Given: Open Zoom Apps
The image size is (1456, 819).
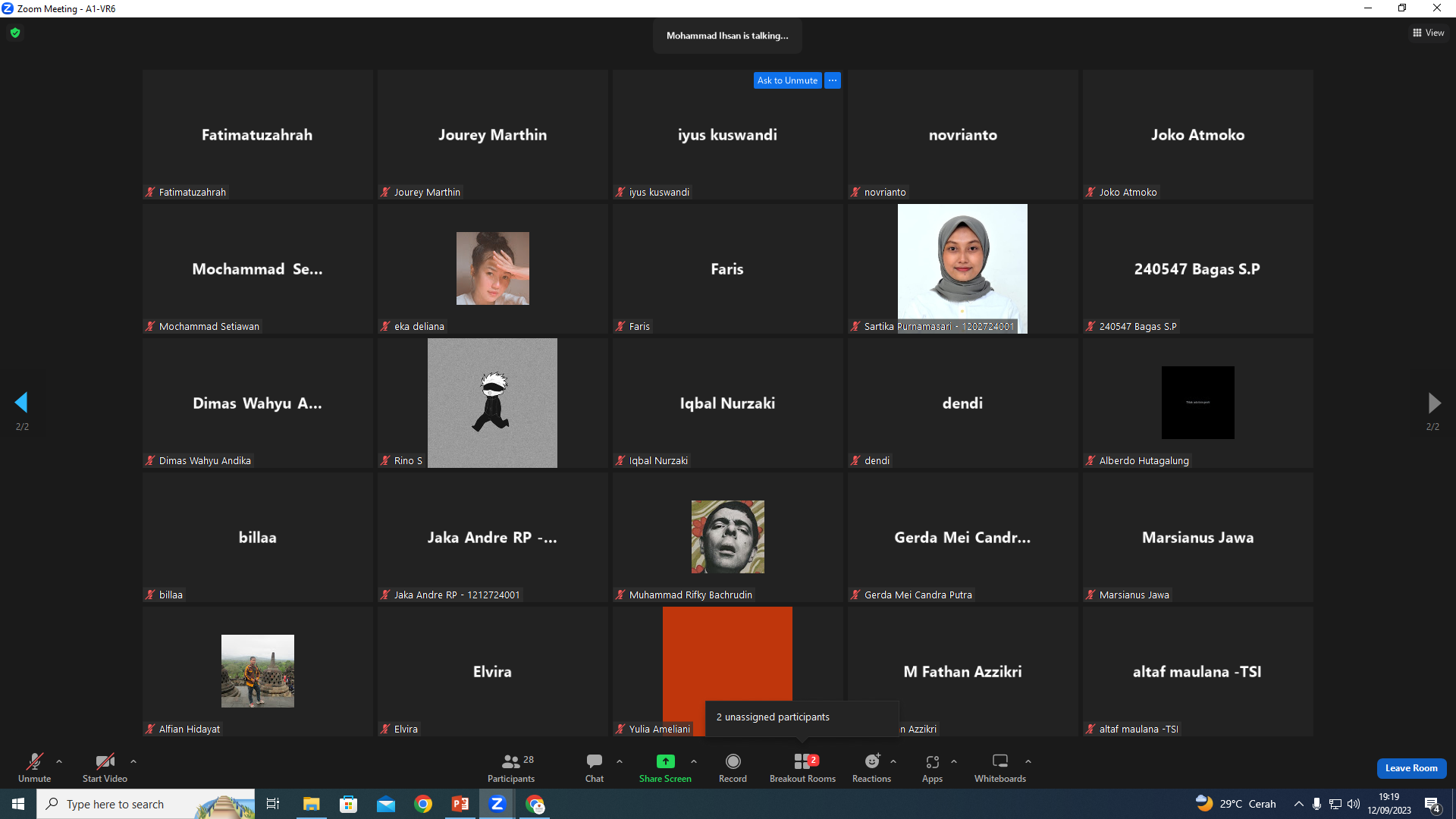Looking at the screenshot, I should pos(932,767).
